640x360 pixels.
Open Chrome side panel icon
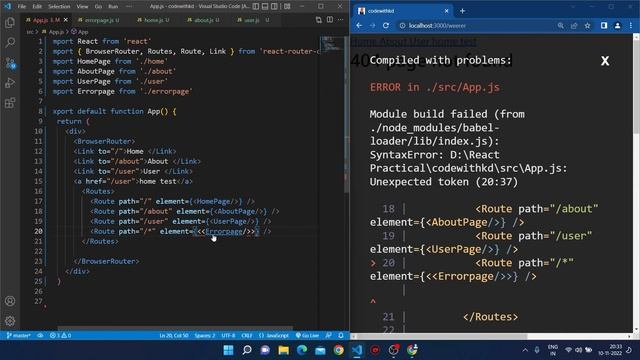pyautogui.click(x=604, y=25)
